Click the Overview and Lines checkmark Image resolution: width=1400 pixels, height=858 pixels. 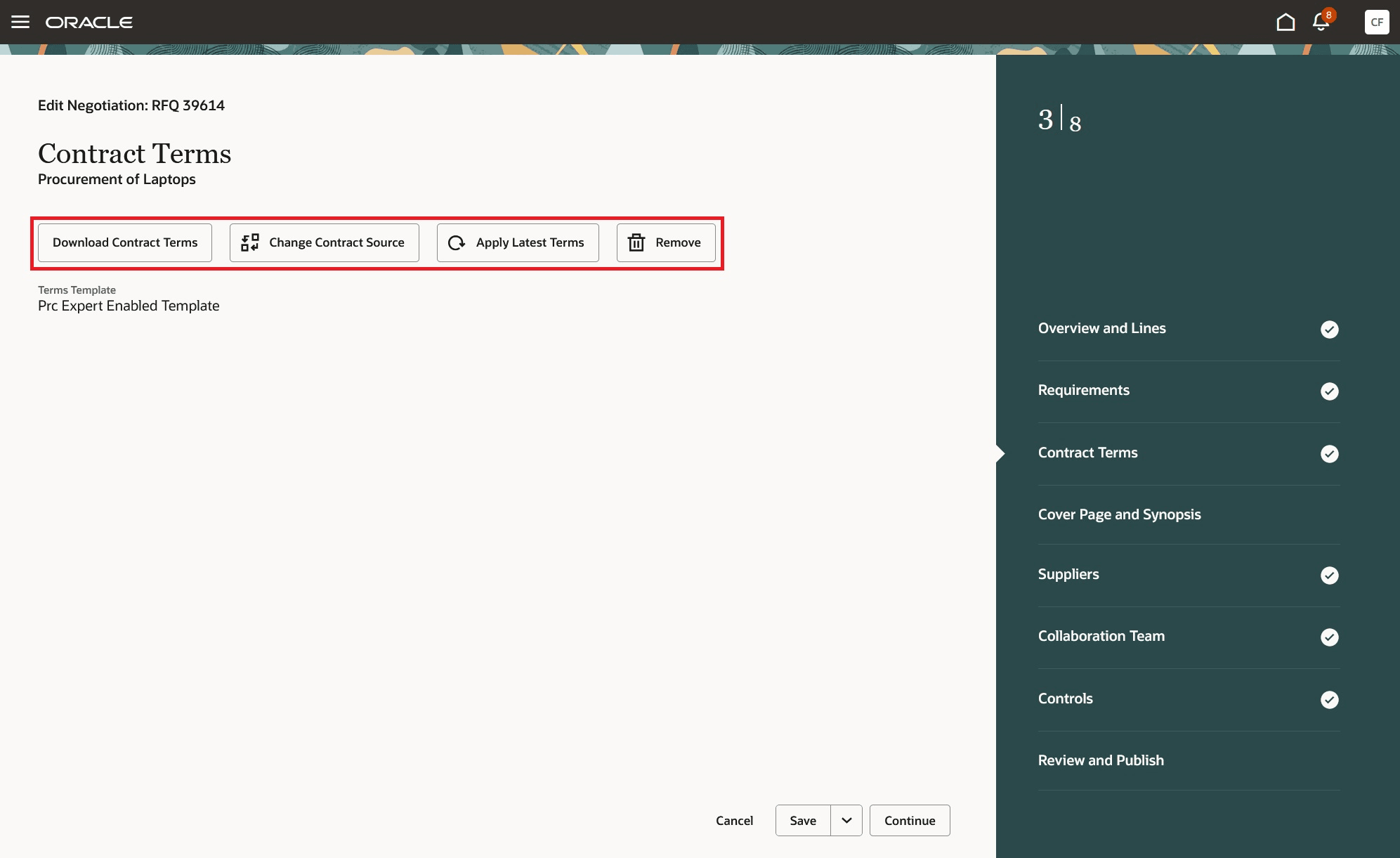click(1329, 329)
